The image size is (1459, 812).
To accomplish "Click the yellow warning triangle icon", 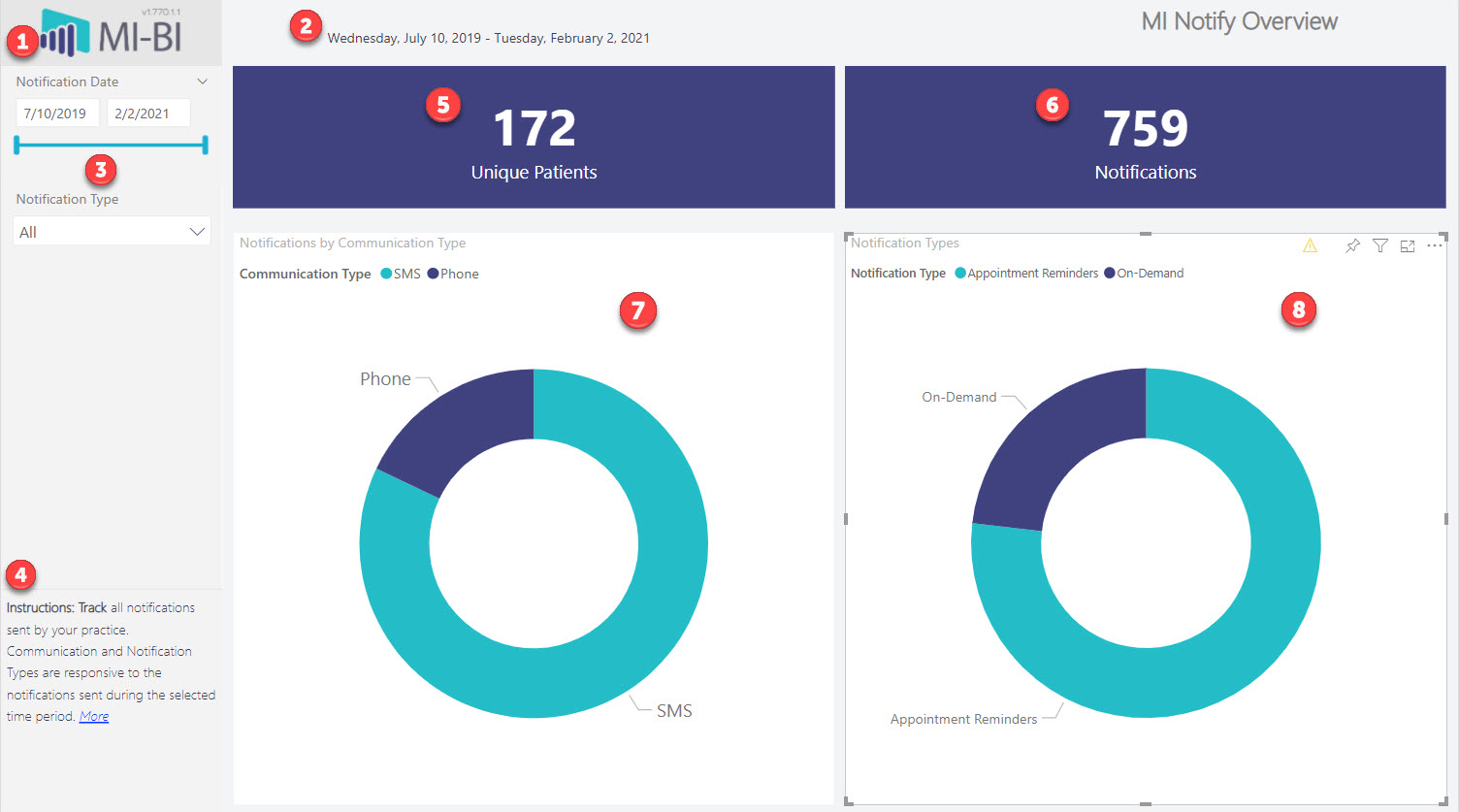I will 1310,246.
